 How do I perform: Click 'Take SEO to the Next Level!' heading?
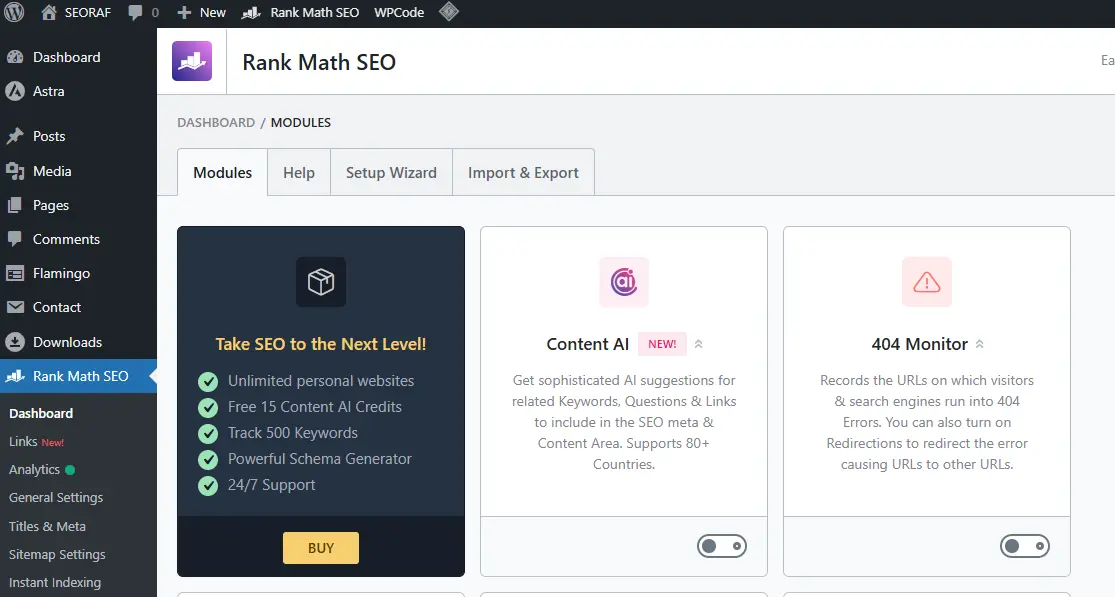coord(321,344)
